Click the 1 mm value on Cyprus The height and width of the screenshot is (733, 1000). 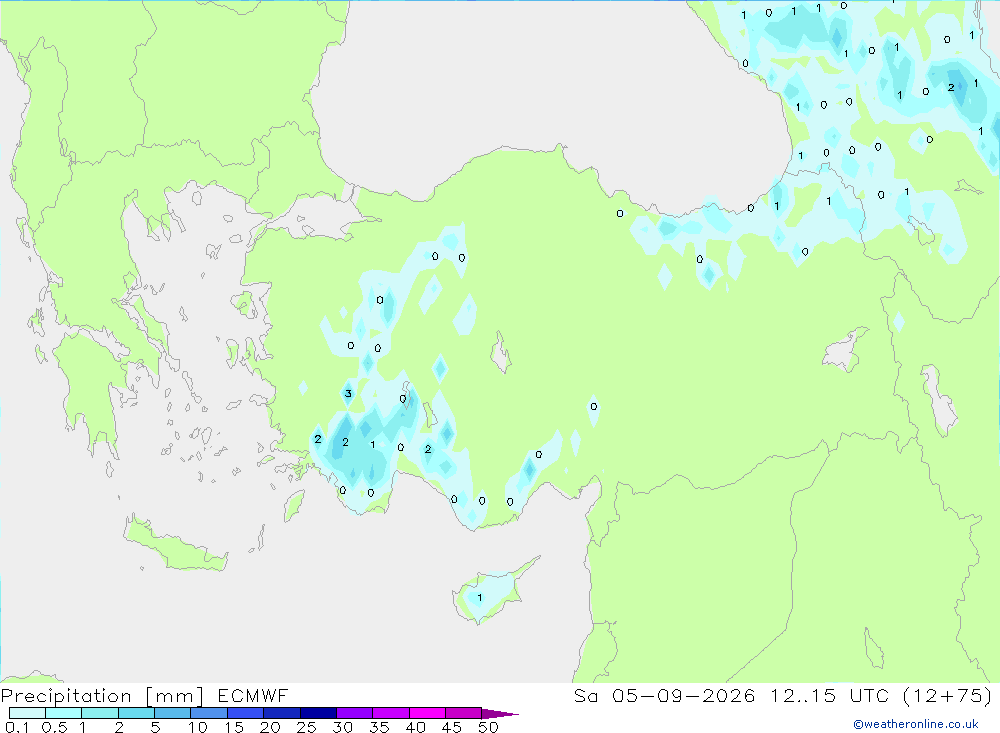[480, 598]
